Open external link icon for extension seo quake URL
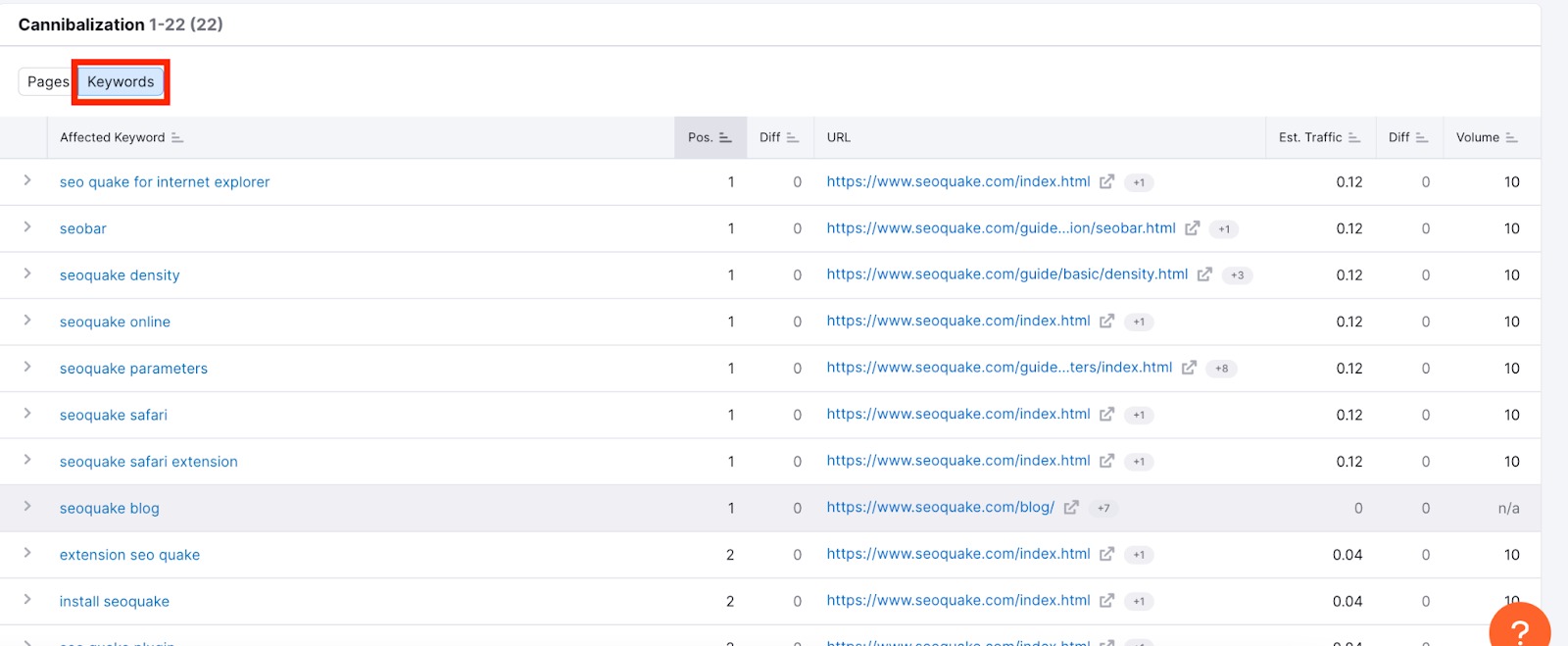Screen dimensions: 1568x646 tap(1106, 554)
